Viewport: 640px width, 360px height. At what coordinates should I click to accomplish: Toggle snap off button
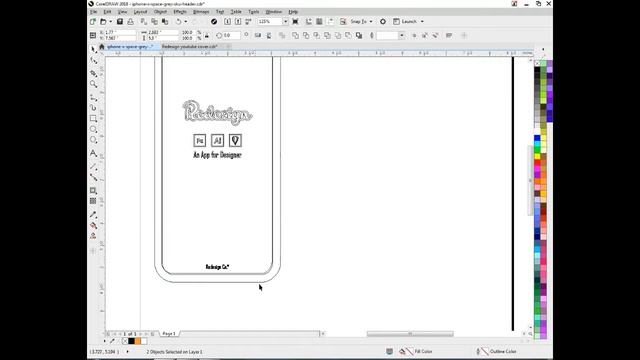click(343, 21)
